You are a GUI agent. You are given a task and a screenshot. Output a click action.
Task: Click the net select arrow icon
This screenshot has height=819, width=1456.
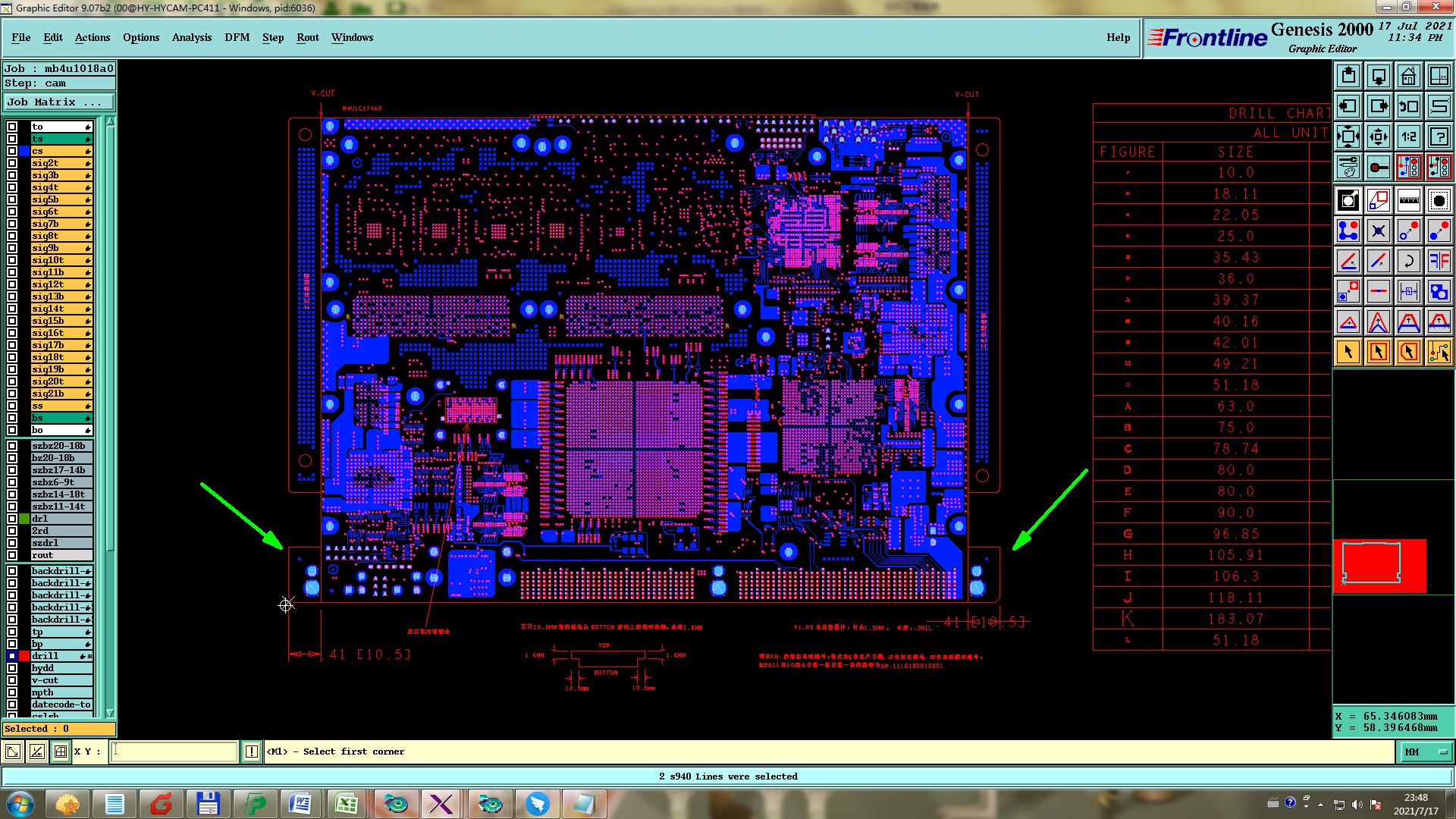coord(1439,352)
